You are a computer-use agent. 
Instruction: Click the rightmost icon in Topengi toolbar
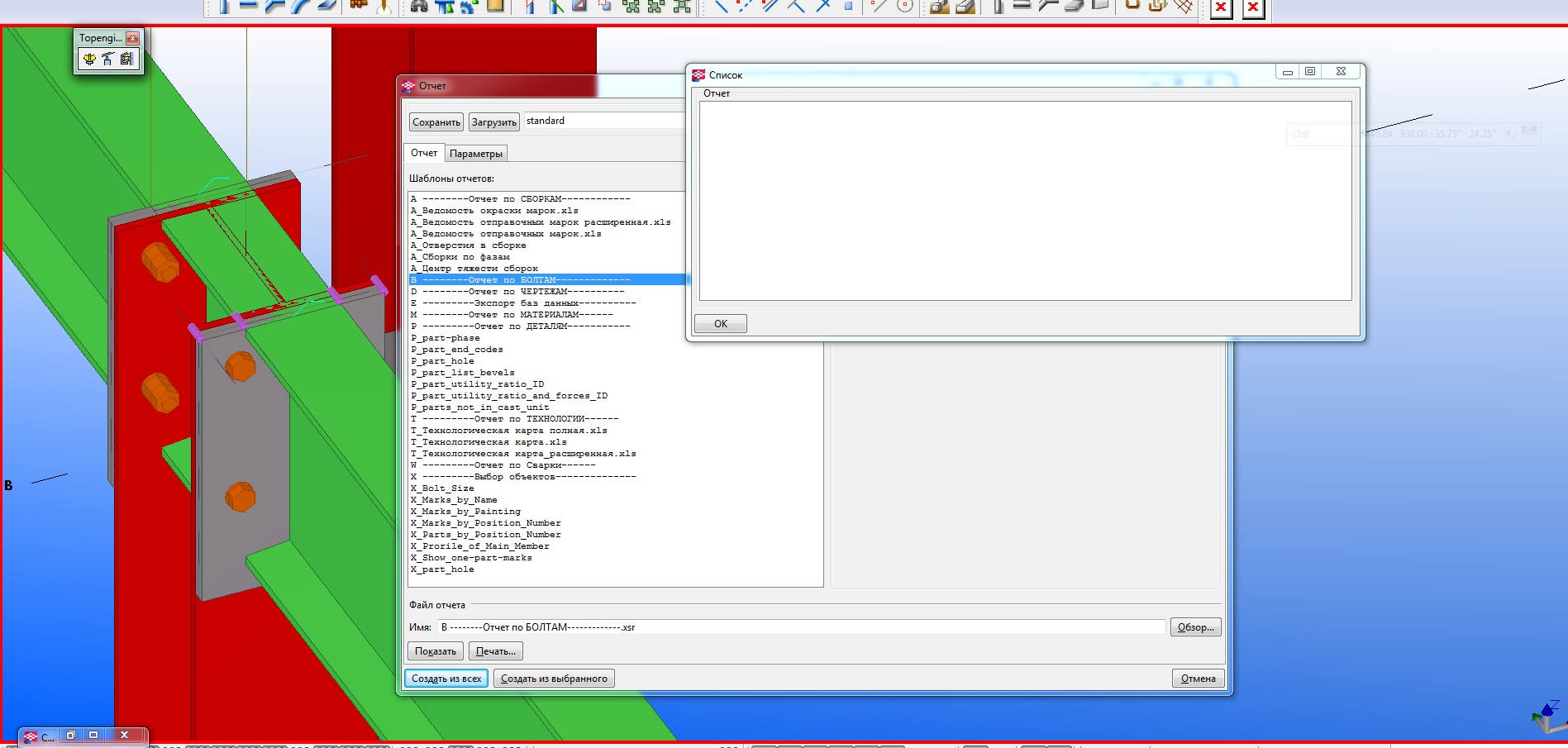[x=126, y=59]
